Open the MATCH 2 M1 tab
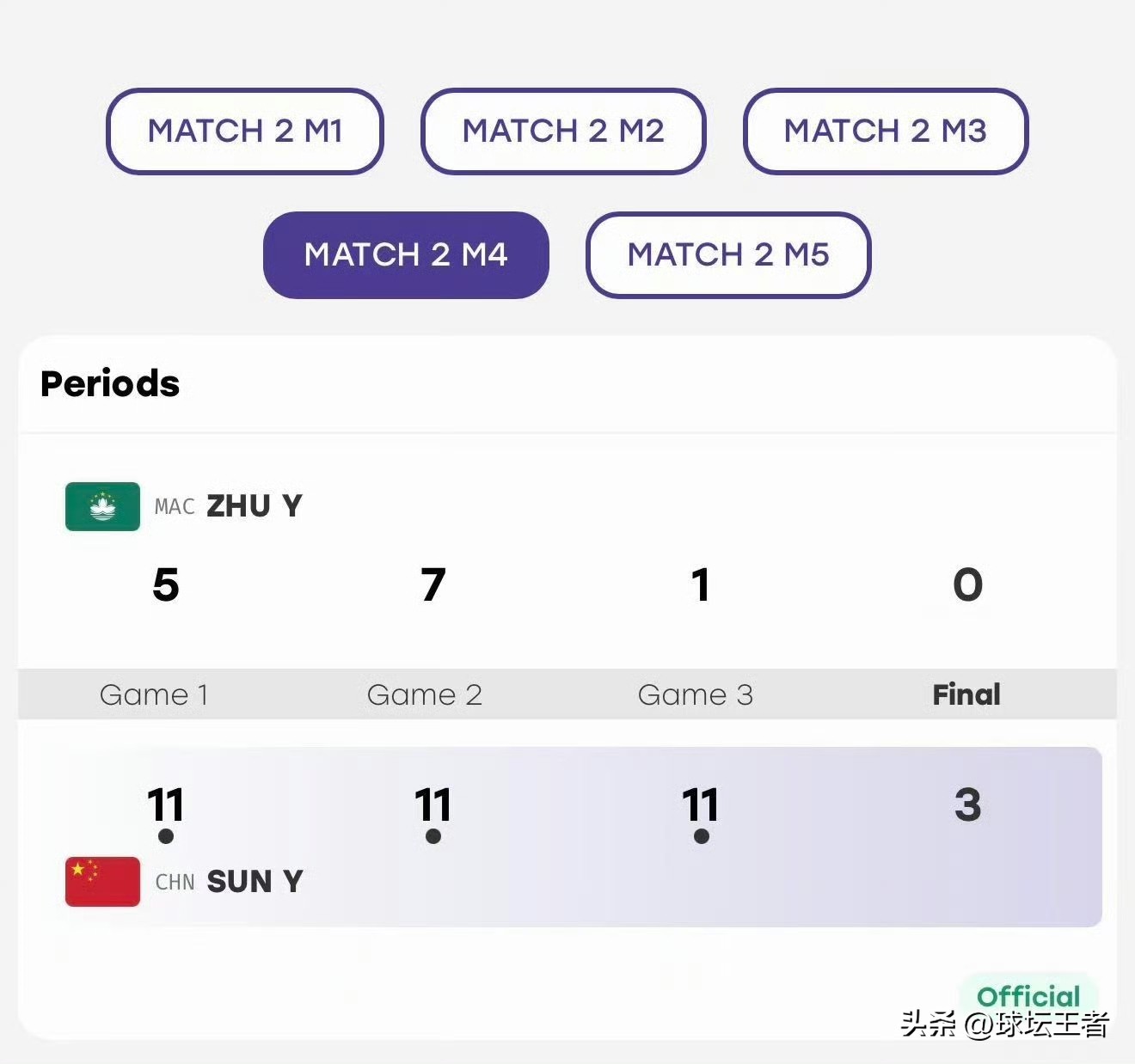The width and height of the screenshot is (1135, 1064). 245,131
